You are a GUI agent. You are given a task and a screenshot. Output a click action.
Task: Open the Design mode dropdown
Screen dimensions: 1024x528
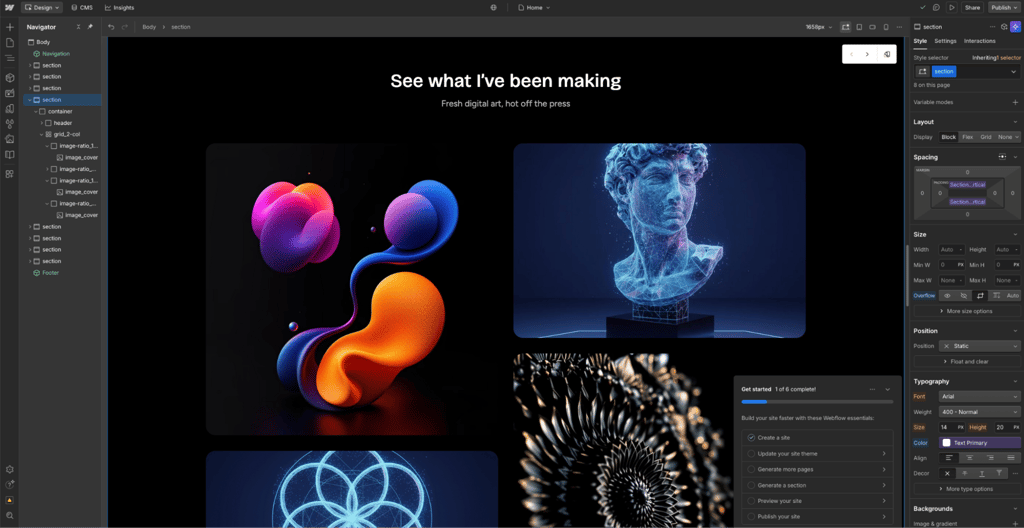42,8
